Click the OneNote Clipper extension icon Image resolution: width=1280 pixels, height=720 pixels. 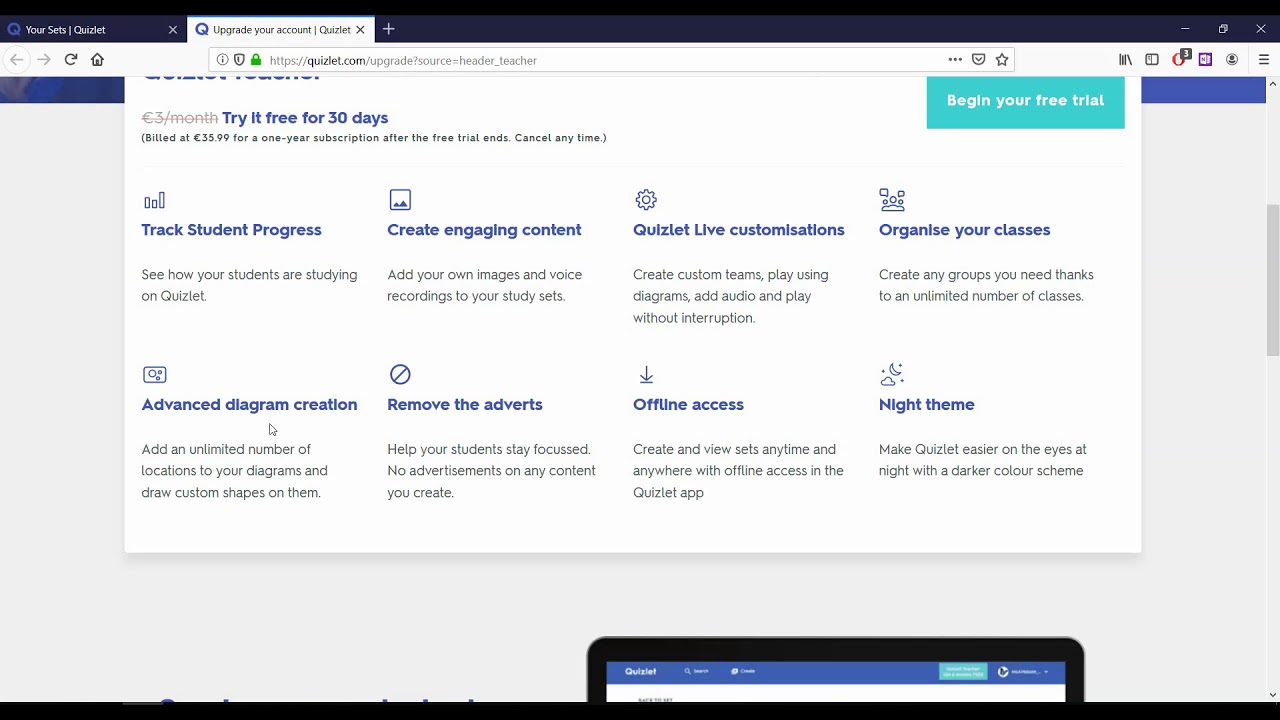(x=1205, y=60)
